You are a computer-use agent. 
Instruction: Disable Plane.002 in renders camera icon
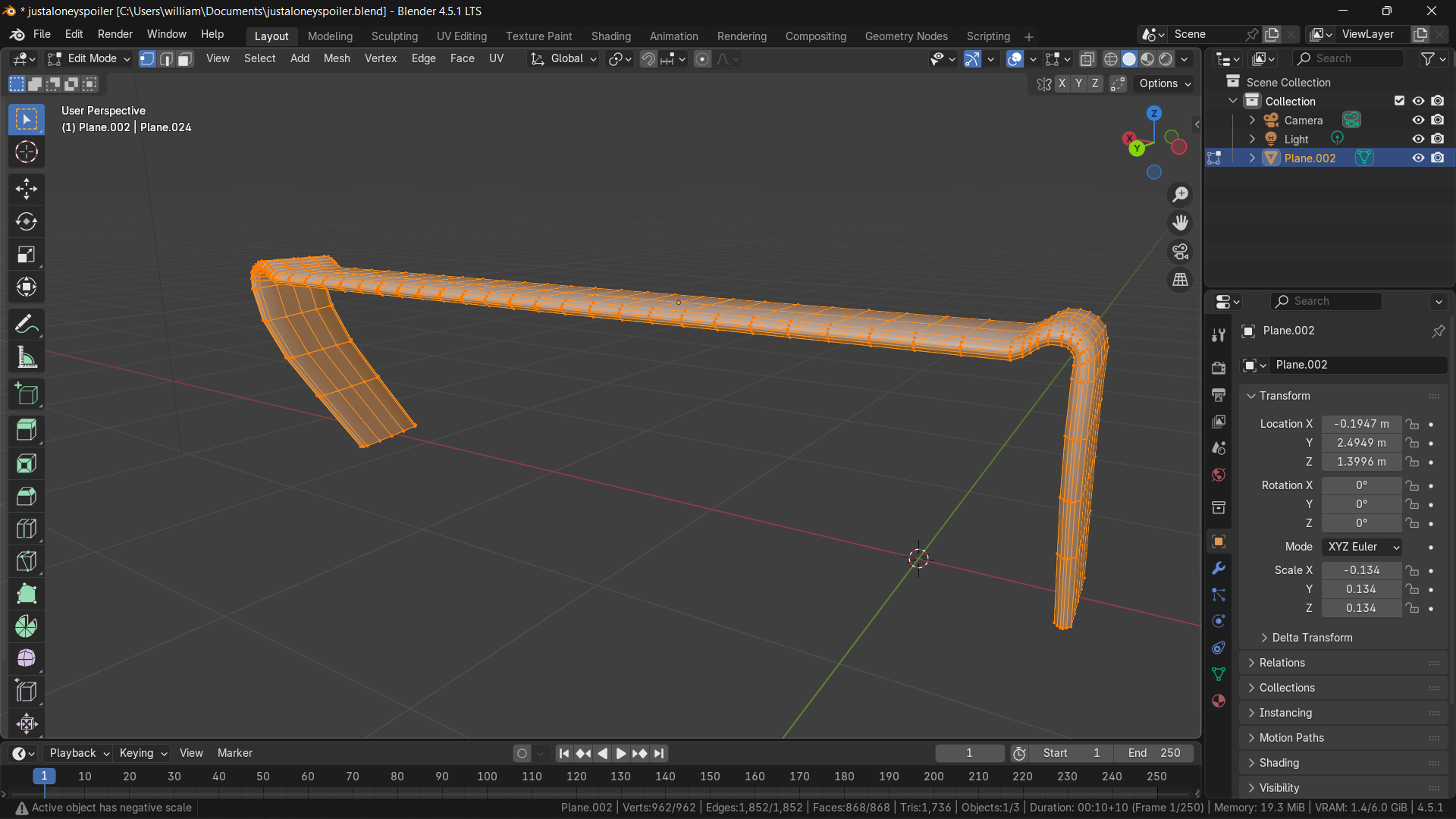coord(1438,158)
